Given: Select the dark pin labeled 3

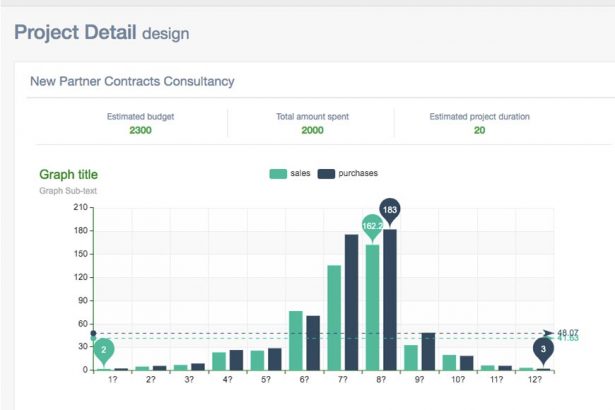Looking at the screenshot, I should (x=543, y=350).
